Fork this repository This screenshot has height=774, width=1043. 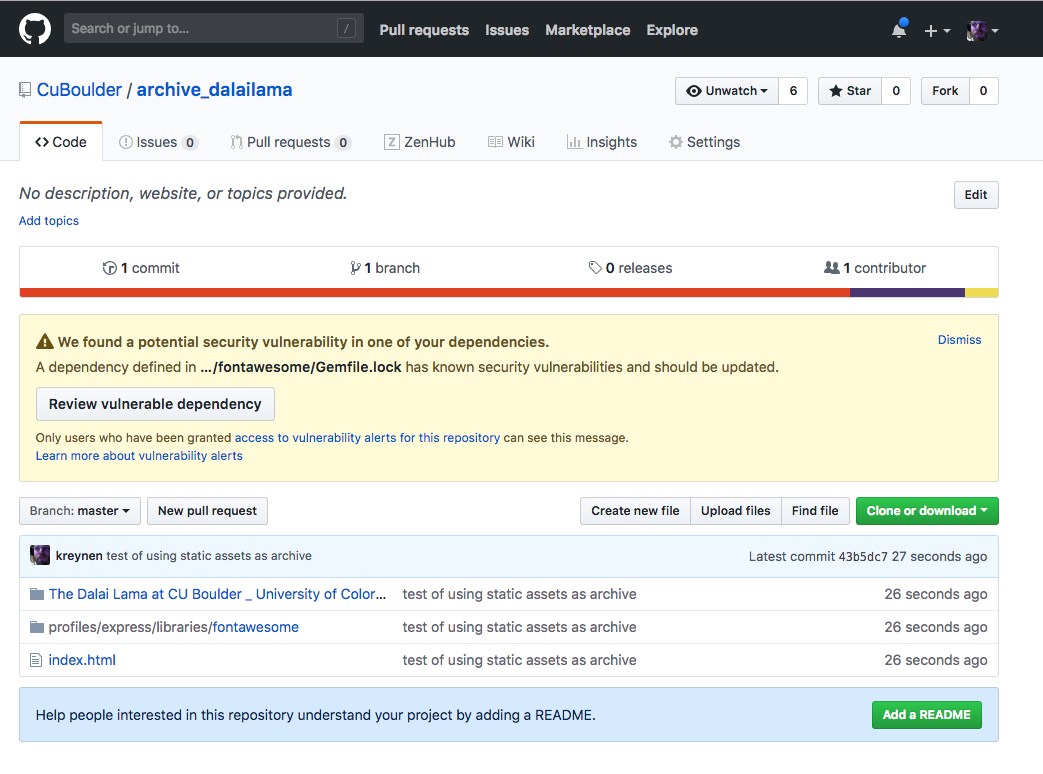coord(945,91)
